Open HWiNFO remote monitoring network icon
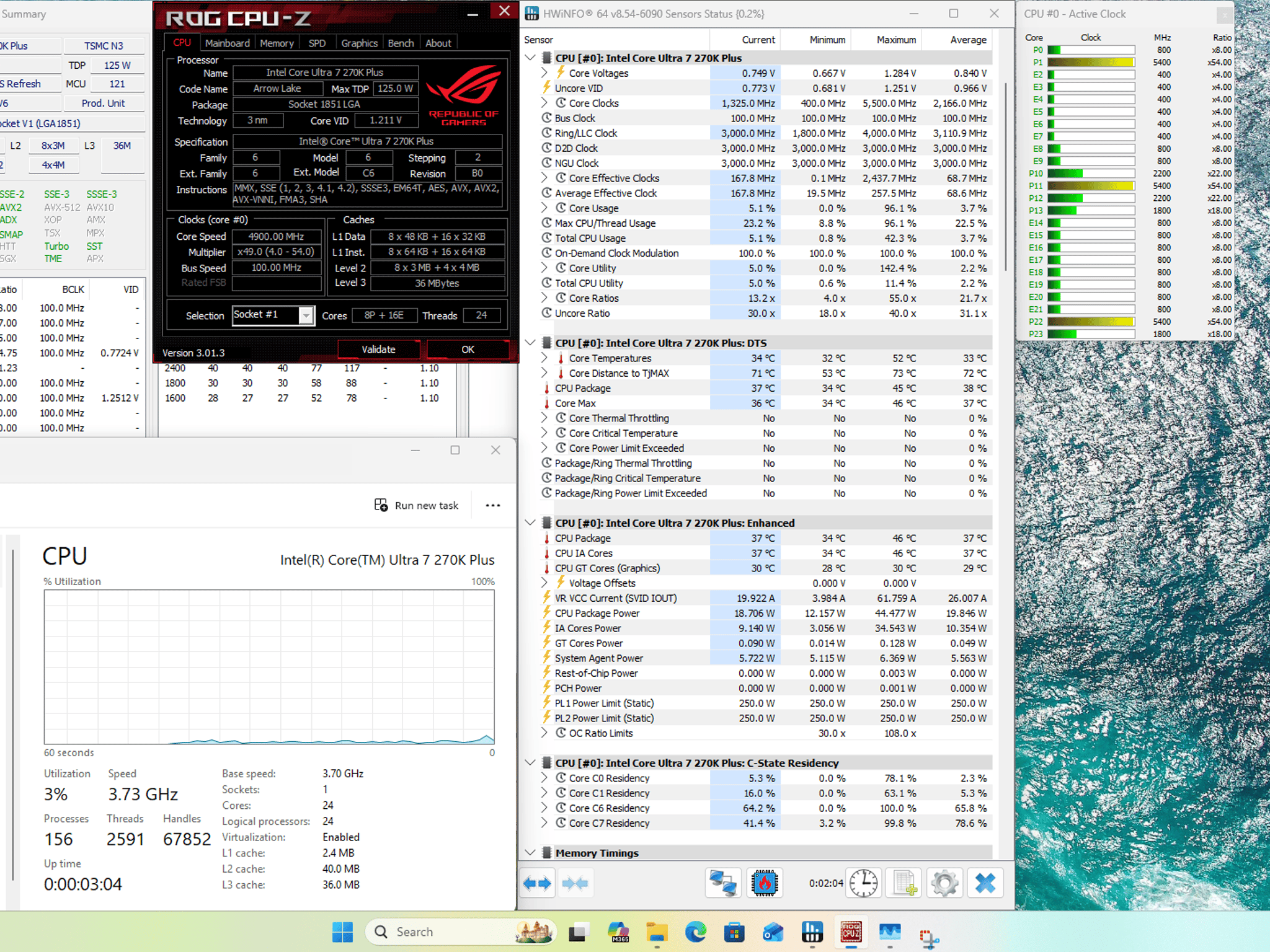 click(723, 883)
